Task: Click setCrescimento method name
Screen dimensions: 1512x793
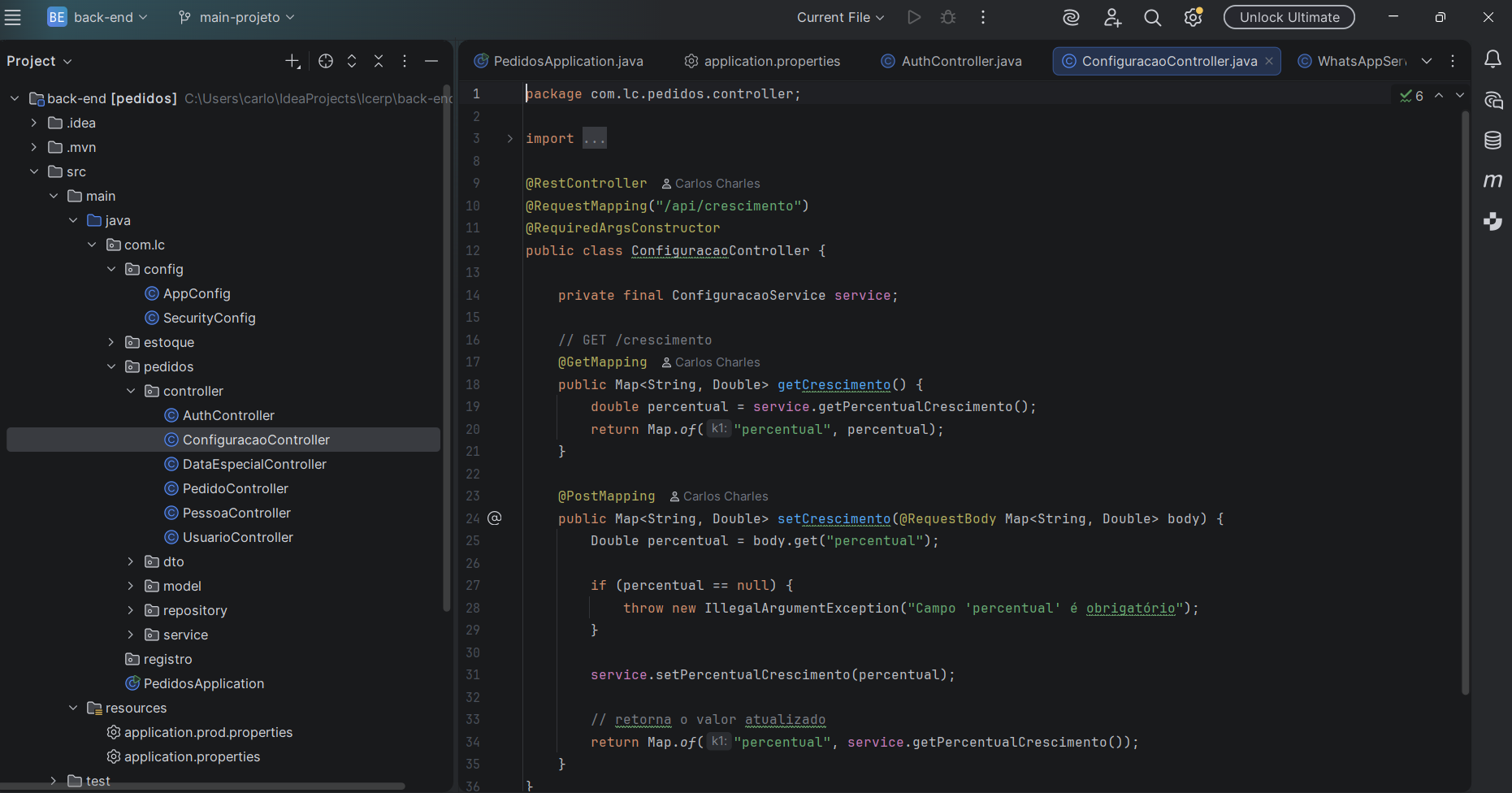Action: click(x=834, y=518)
